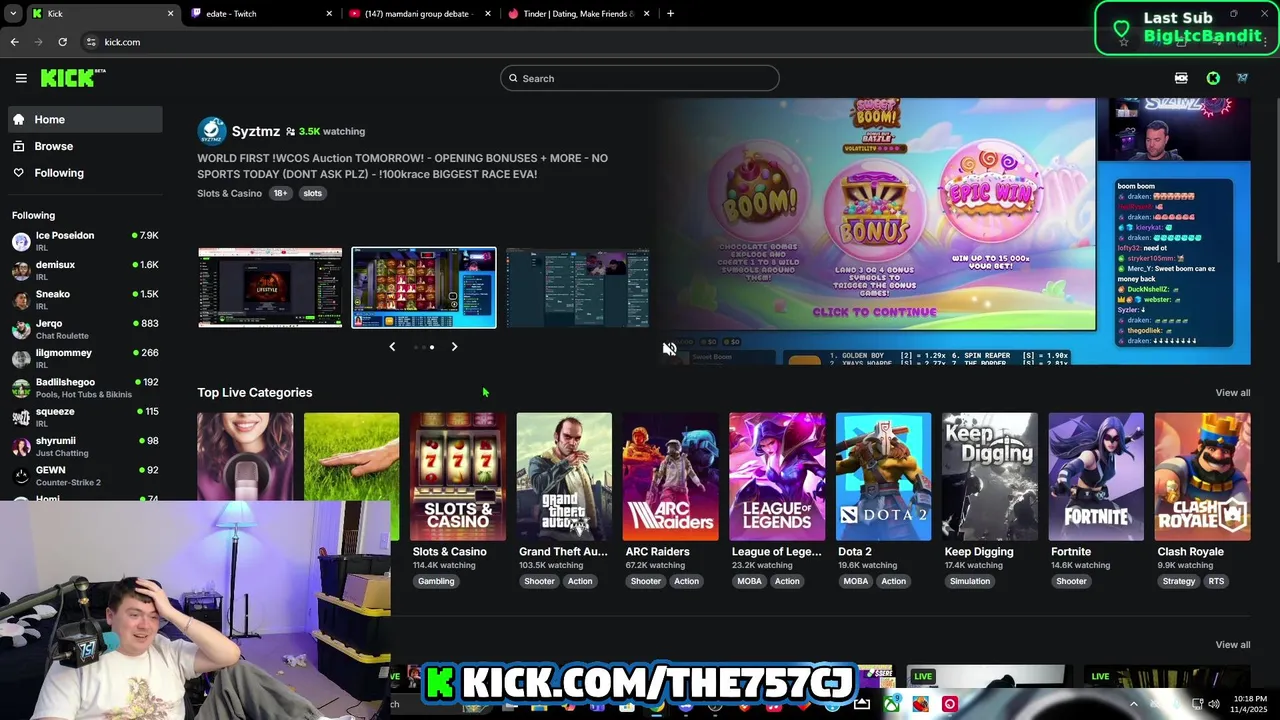This screenshot has height=720, width=1280.
Task: Click the RTS tag
Action: click(x=1216, y=581)
